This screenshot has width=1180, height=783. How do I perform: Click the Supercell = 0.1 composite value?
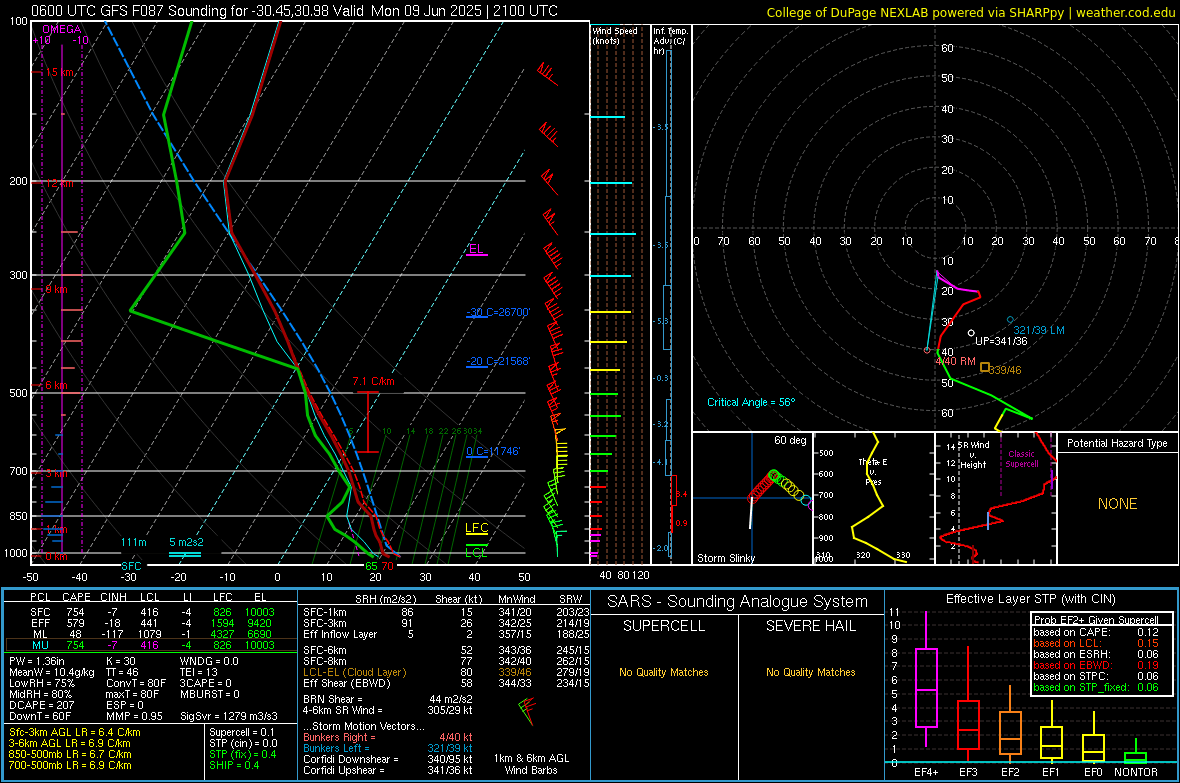coord(242,732)
